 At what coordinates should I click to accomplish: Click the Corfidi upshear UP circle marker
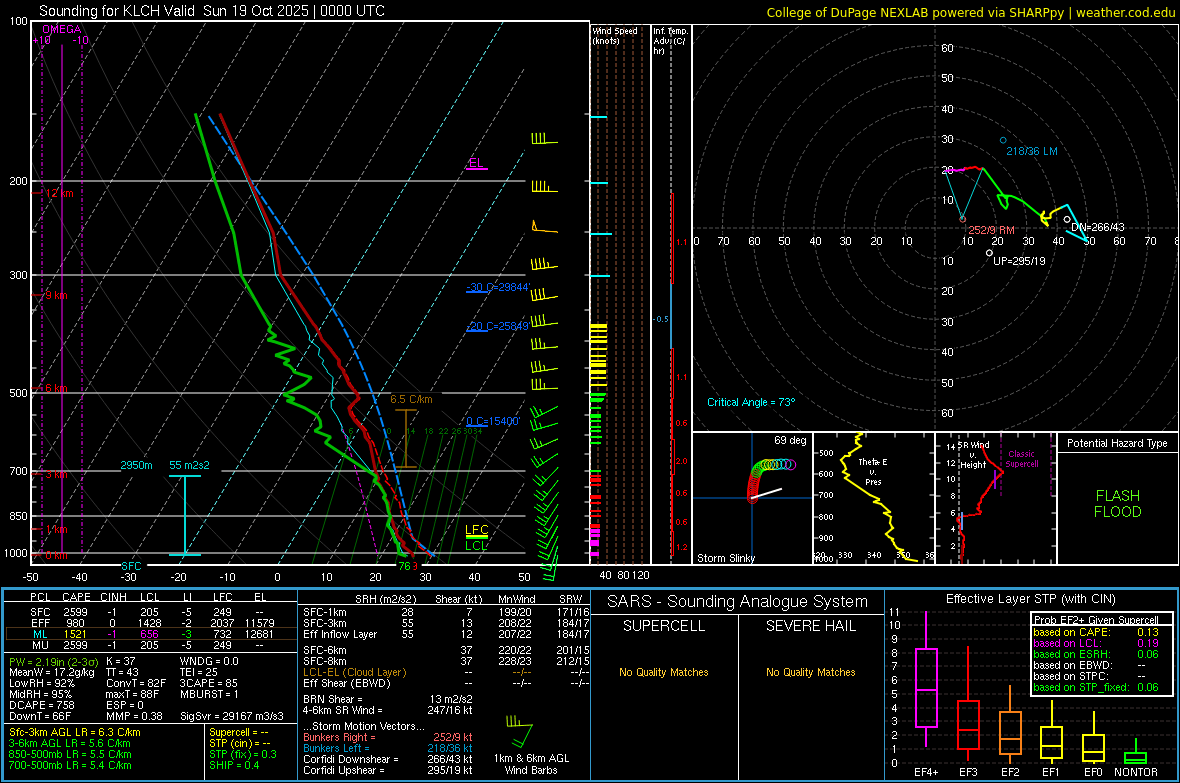coord(989,253)
